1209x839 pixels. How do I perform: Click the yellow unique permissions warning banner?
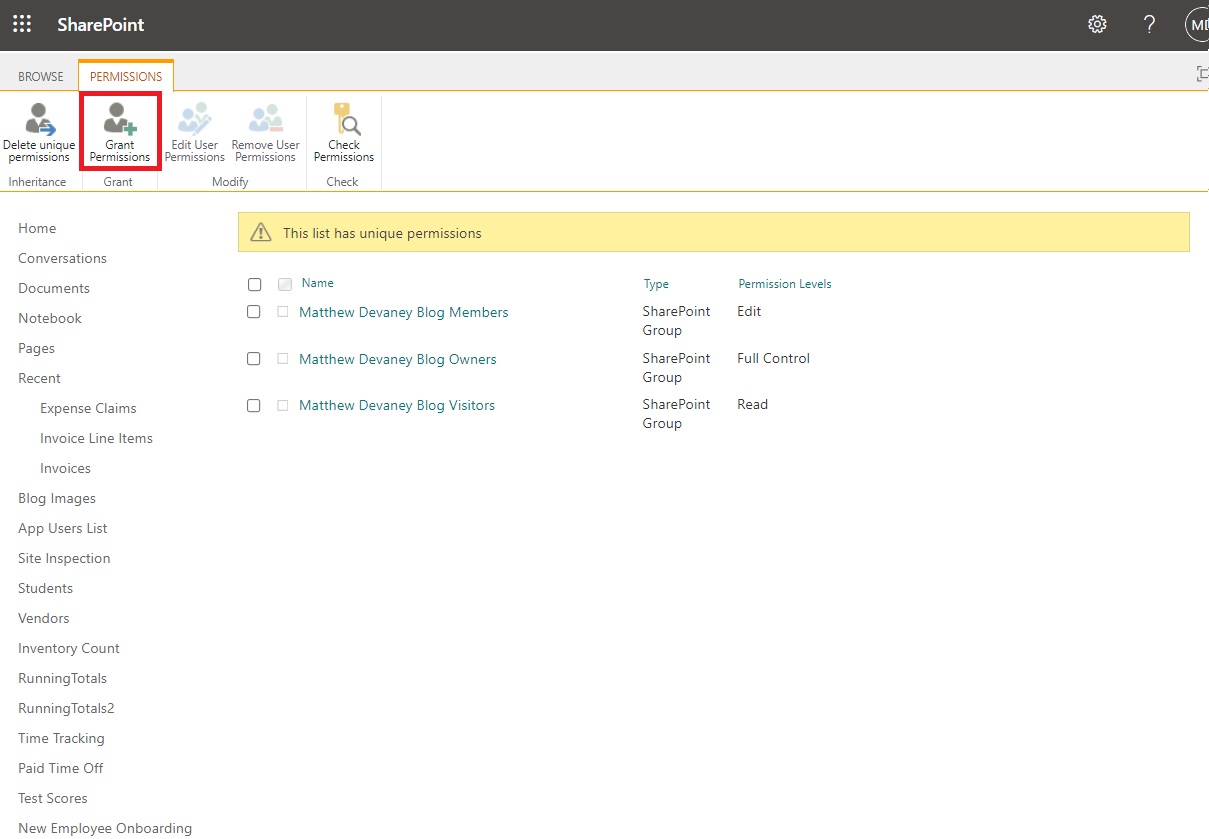(713, 231)
